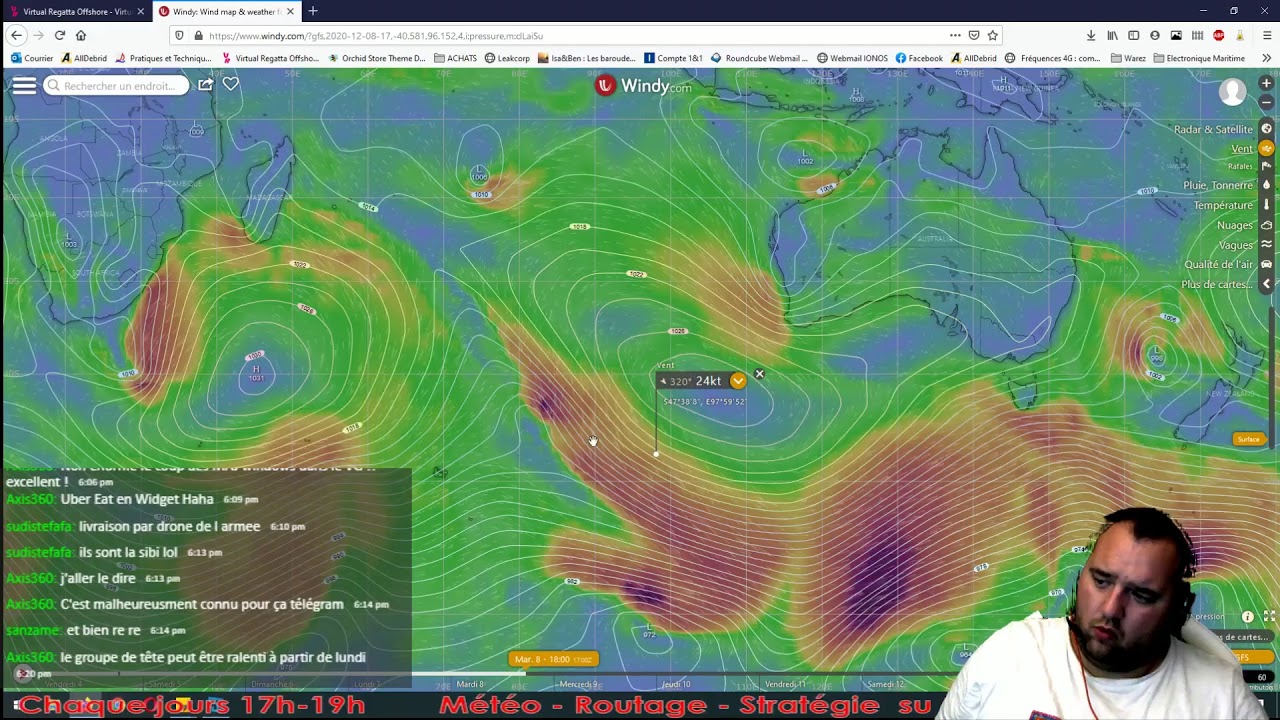
Task: Select the Température thermometer icon
Action: 1266,205
